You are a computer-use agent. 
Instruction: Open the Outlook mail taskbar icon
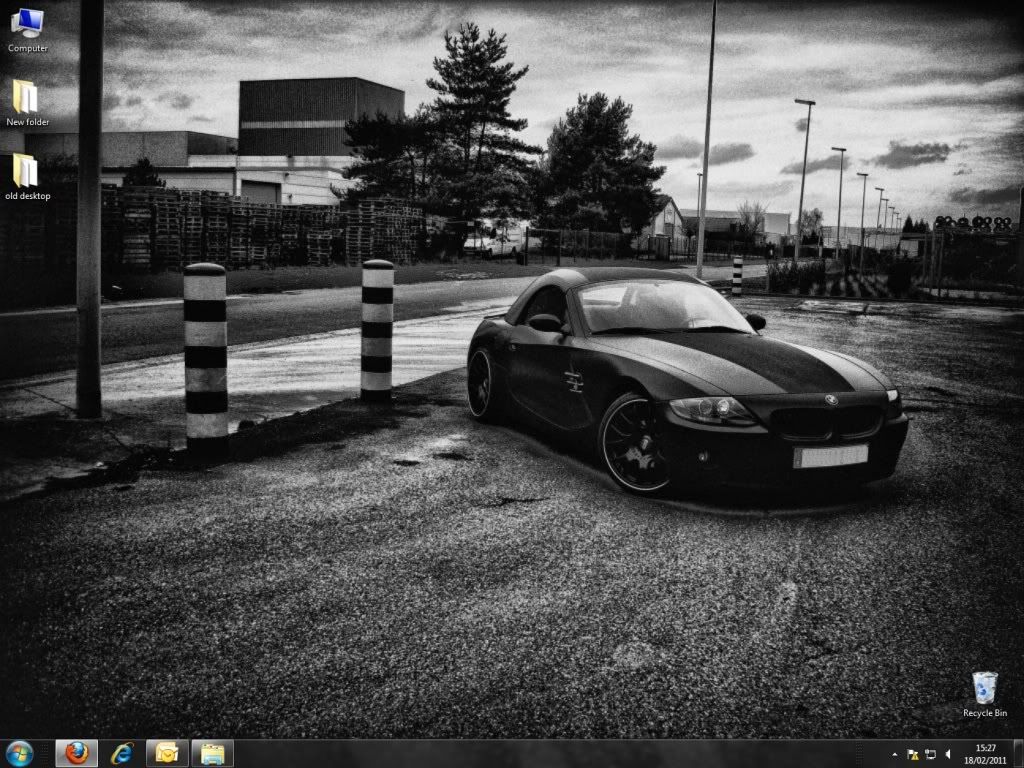tap(167, 754)
